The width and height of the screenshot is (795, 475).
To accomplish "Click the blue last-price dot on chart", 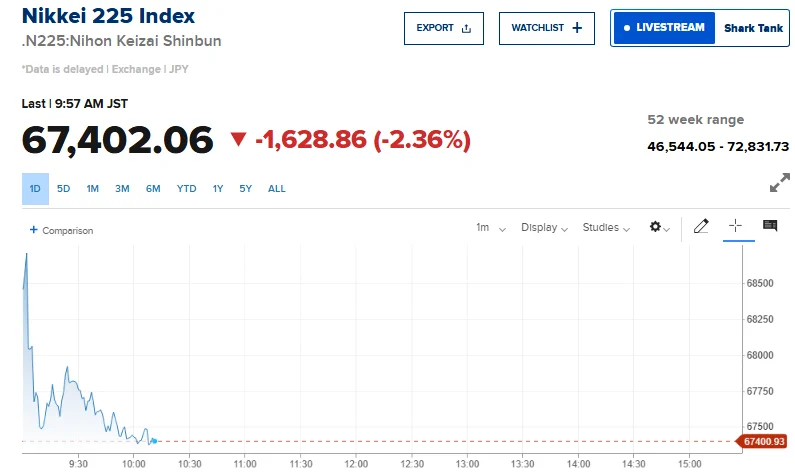I will (155, 441).
